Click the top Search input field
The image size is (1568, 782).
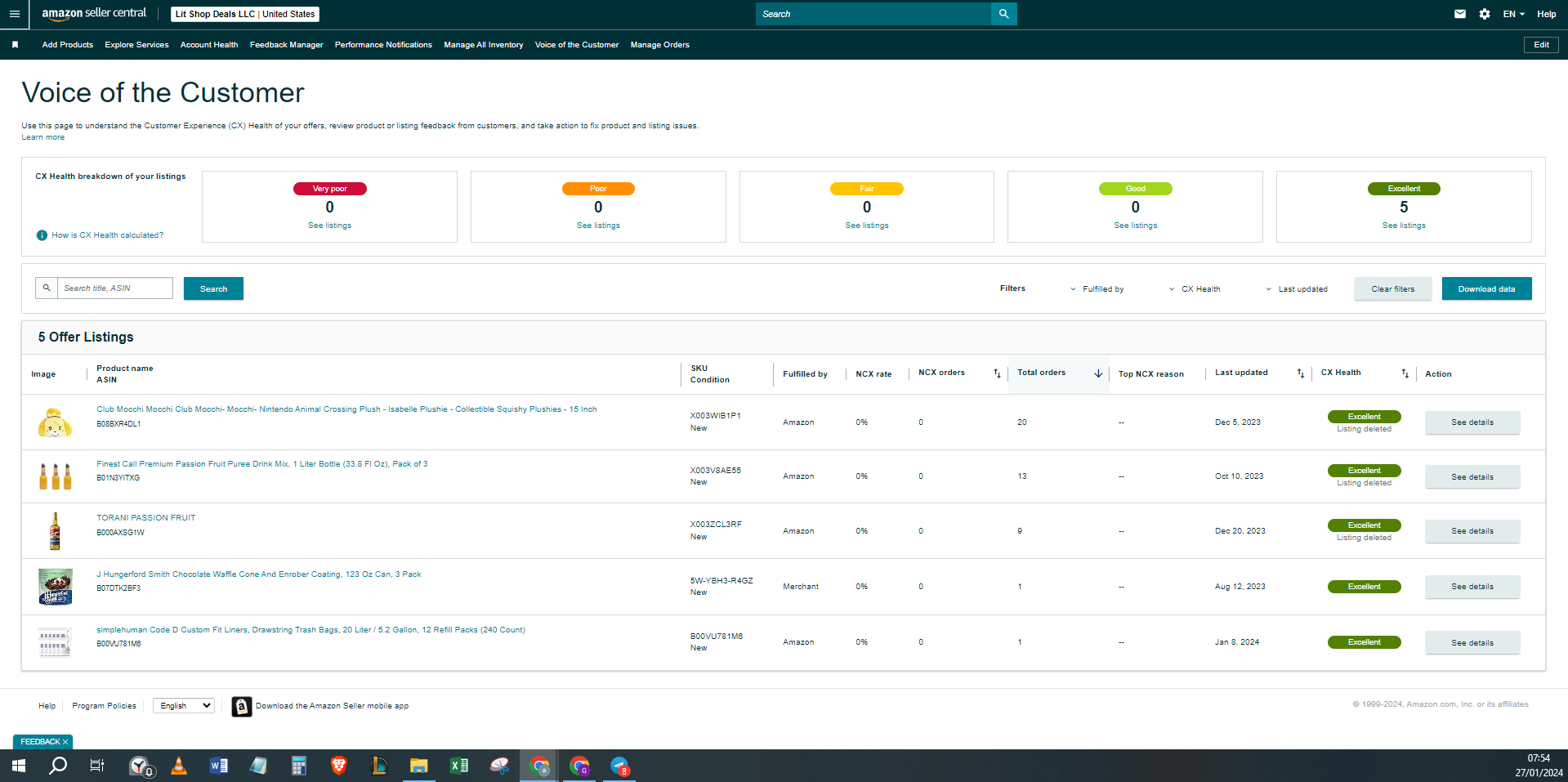click(x=873, y=14)
